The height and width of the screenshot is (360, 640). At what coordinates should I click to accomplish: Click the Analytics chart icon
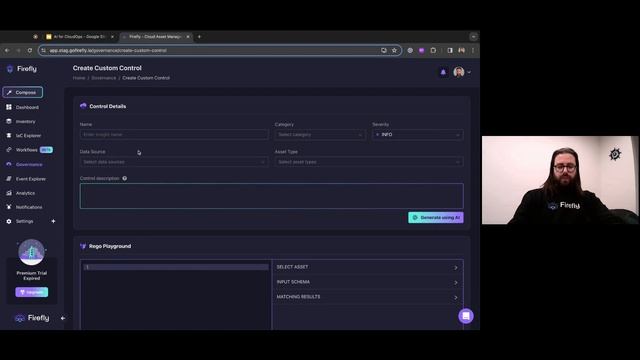coord(9,193)
